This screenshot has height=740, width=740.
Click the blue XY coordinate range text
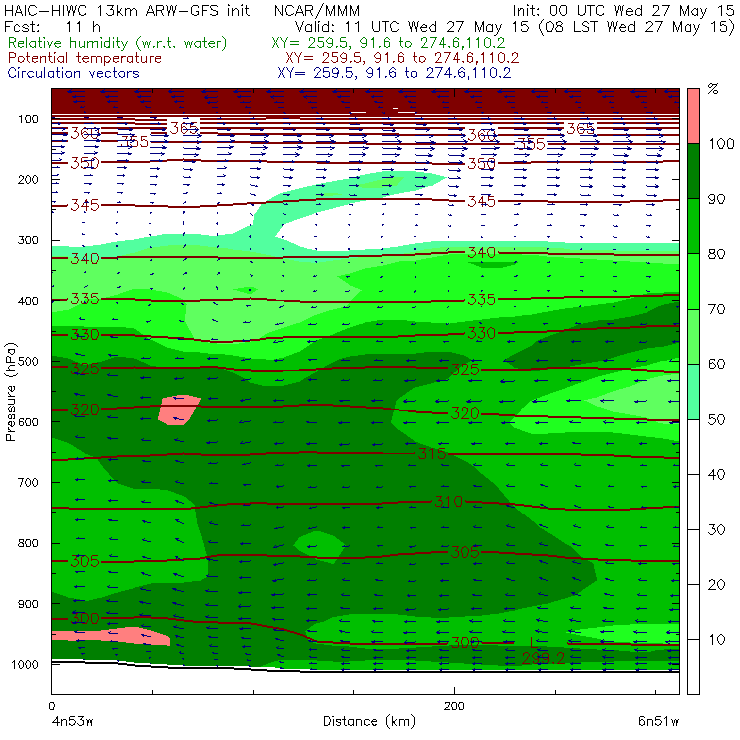point(394,73)
